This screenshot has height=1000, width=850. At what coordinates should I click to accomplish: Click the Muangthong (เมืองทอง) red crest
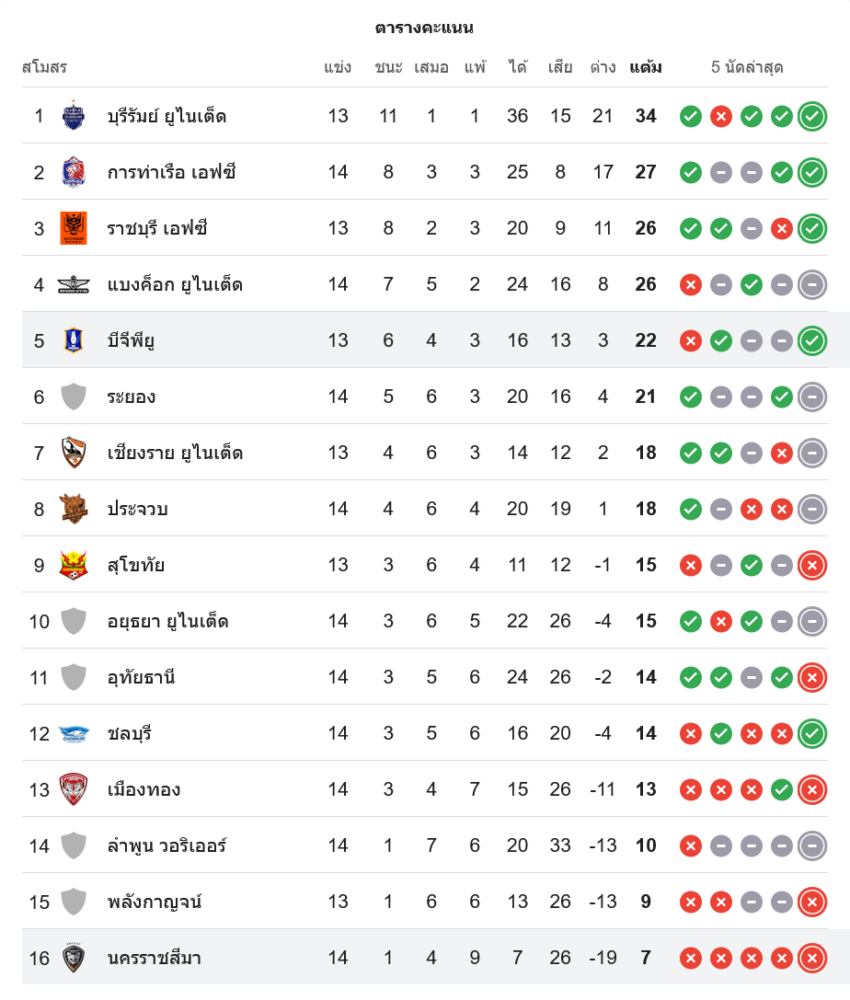(73, 790)
